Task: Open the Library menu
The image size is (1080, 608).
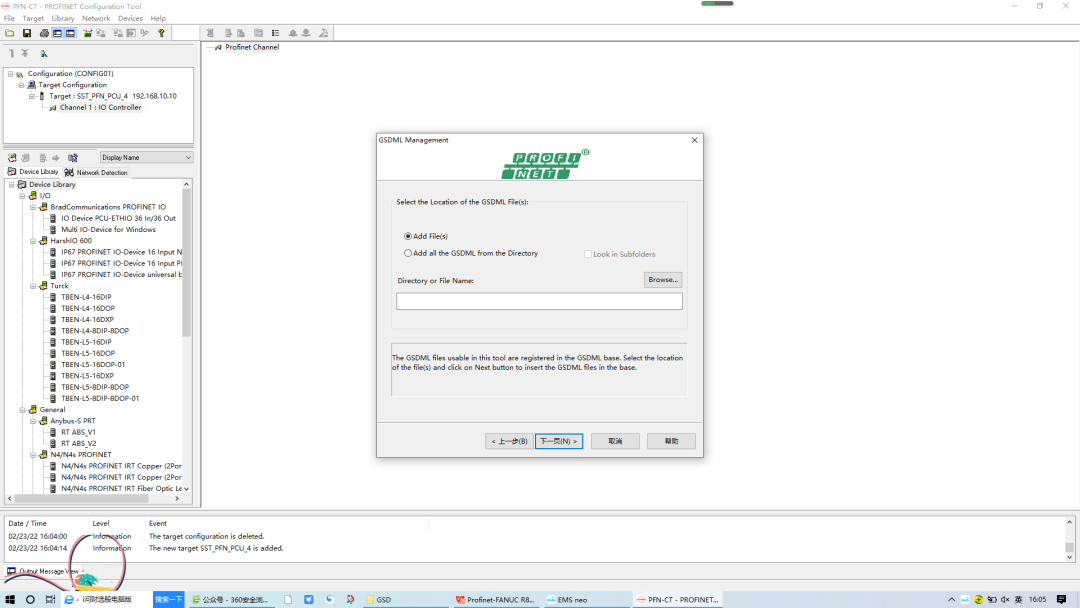Action: (x=62, y=17)
